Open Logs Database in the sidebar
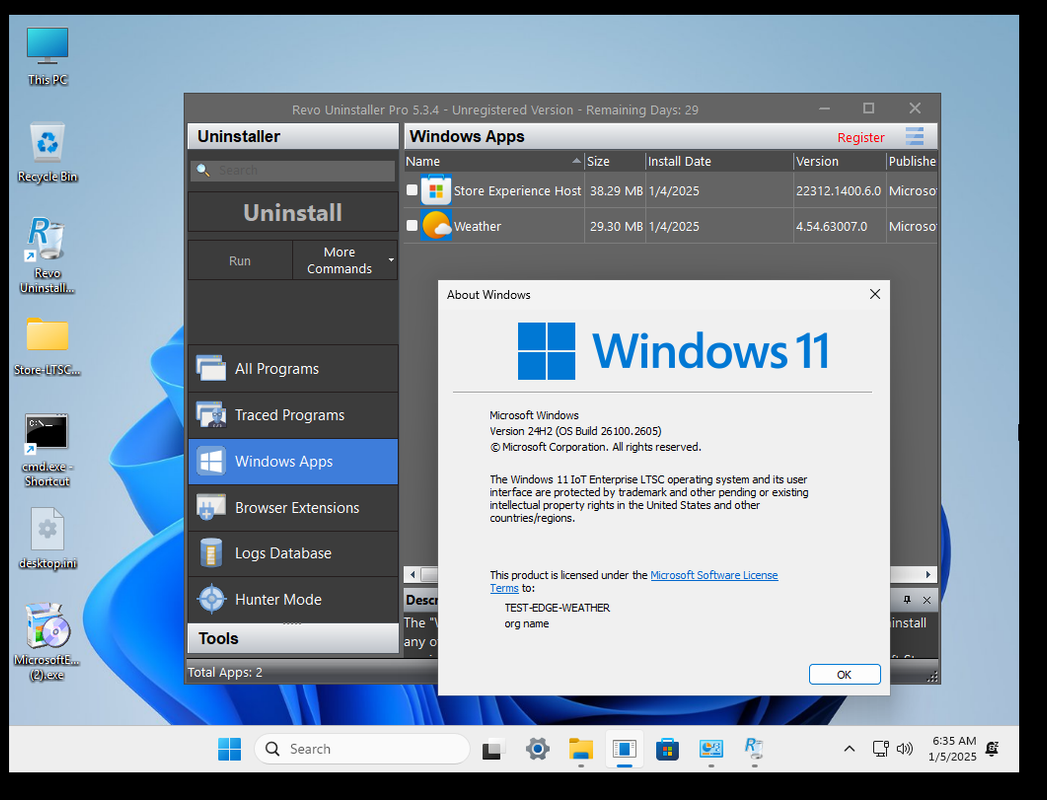The height and width of the screenshot is (800, 1047). (x=292, y=554)
